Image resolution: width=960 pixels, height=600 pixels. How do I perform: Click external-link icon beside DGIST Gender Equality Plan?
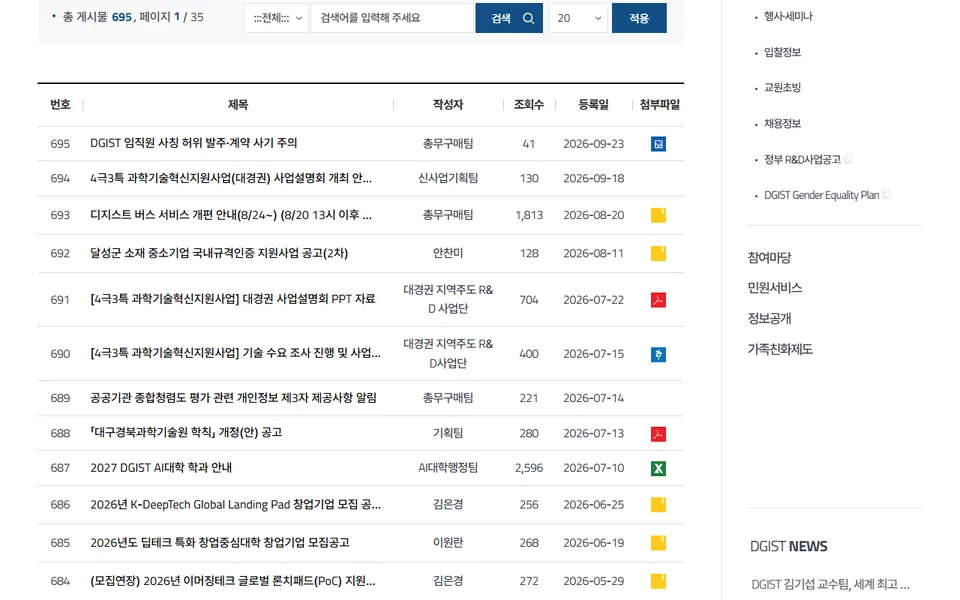[886, 195]
